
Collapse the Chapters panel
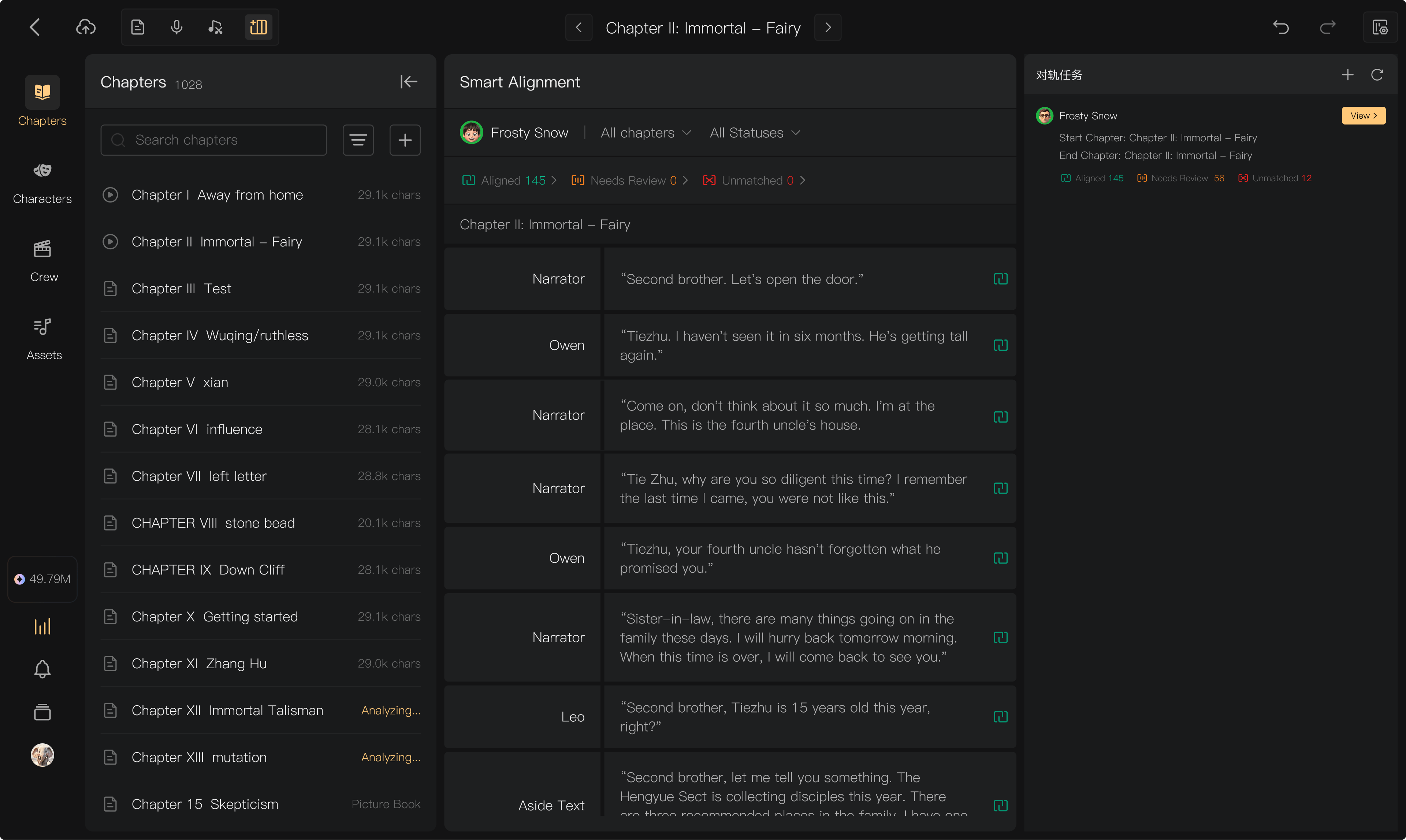[409, 82]
